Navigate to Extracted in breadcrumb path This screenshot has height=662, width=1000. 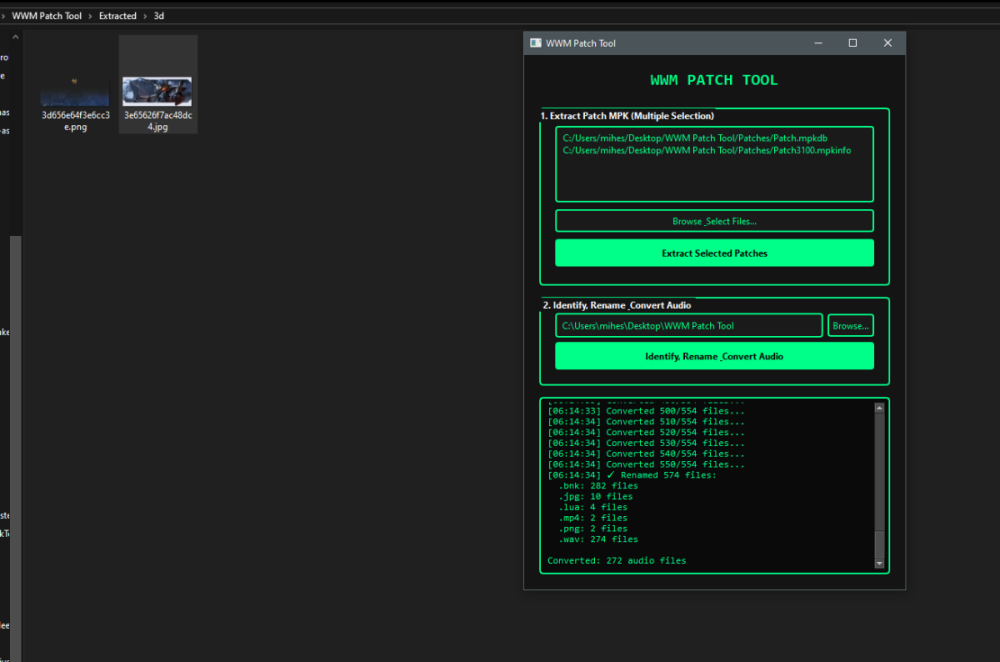(x=117, y=16)
